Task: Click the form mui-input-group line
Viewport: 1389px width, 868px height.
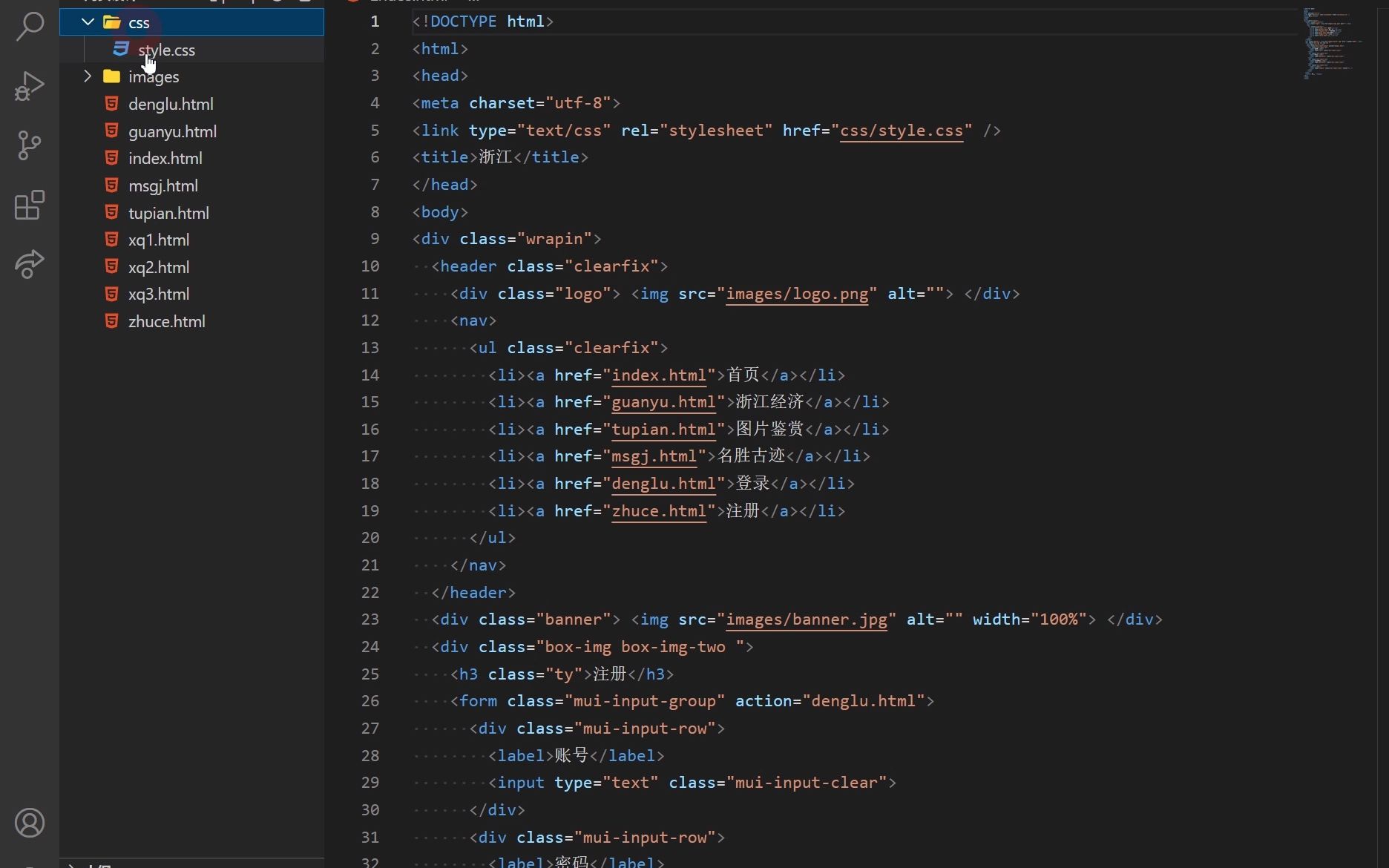Action: [x=692, y=701]
